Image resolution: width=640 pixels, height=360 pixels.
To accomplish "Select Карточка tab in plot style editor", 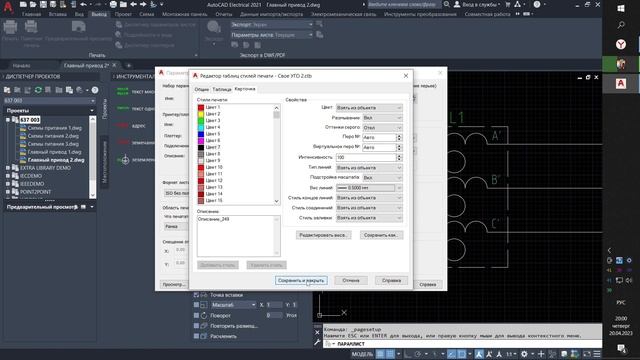I will (245, 89).
